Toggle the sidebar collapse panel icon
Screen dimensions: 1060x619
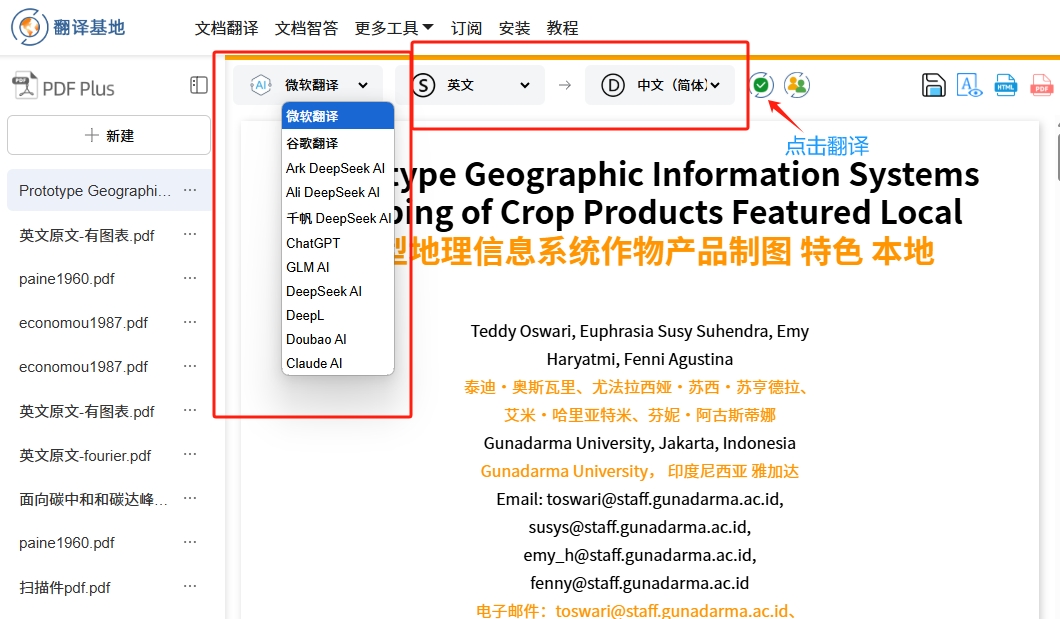[x=199, y=85]
